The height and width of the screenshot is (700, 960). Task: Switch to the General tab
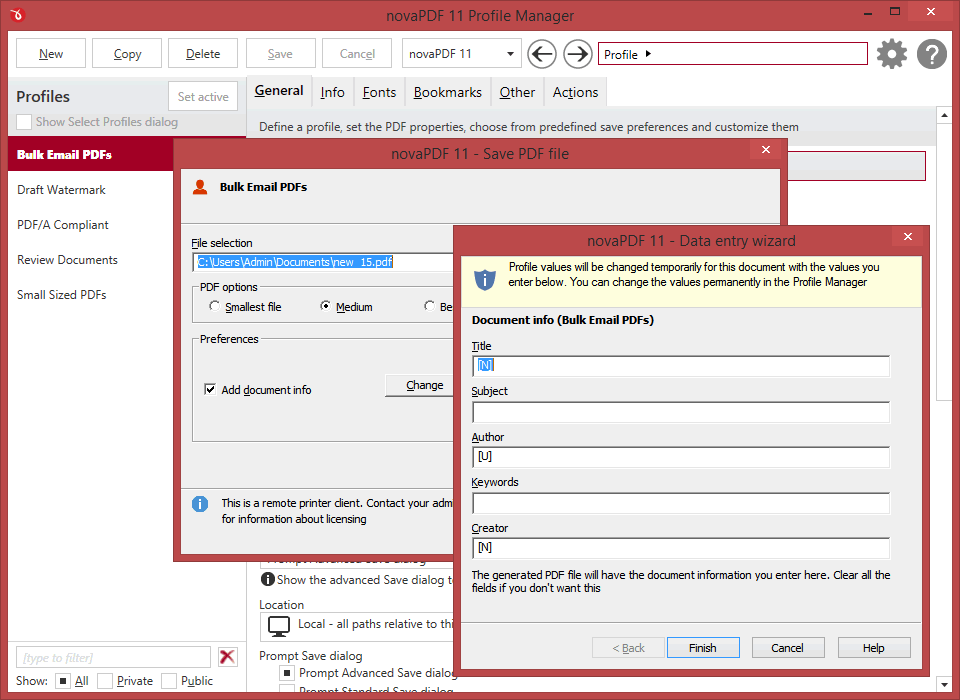[279, 91]
